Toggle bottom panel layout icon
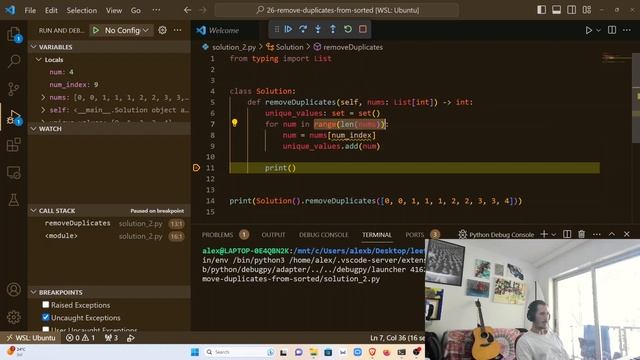 [556, 10]
